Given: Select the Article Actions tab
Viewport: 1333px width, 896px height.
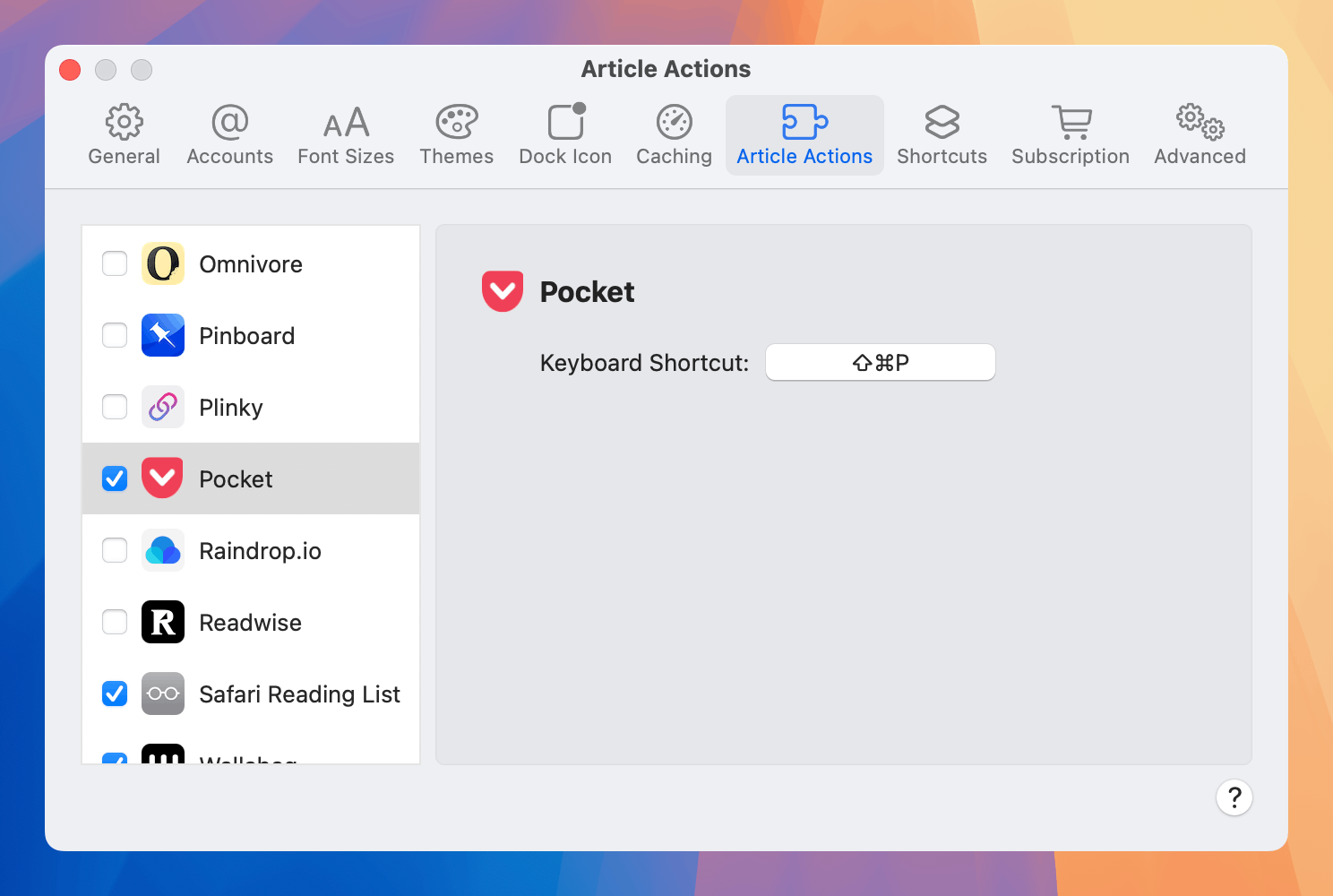Looking at the screenshot, I should pos(804,135).
